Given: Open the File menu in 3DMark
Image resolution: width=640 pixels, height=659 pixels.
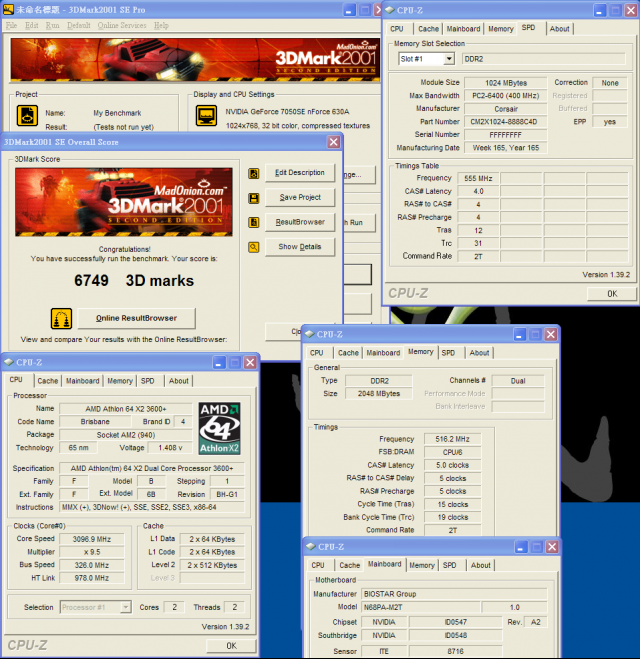Looking at the screenshot, I should 11,25.
